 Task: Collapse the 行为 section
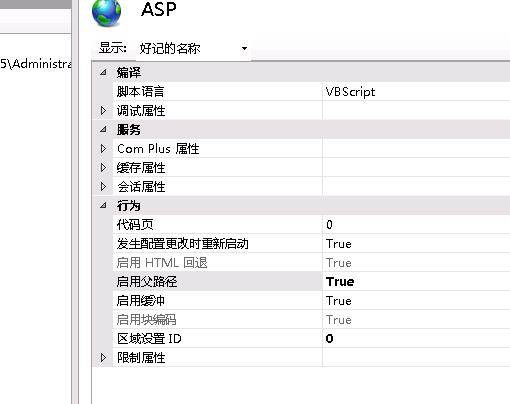103,205
